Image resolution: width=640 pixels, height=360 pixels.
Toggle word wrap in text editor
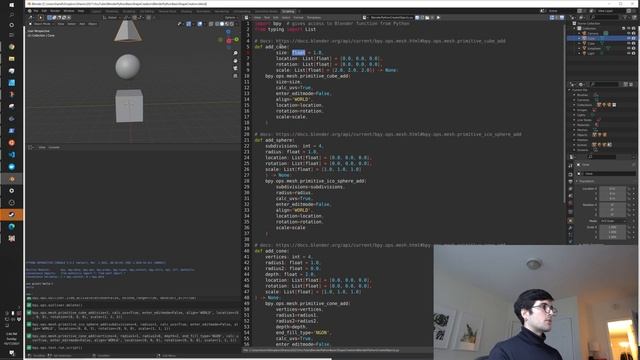click(x=557, y=18)
